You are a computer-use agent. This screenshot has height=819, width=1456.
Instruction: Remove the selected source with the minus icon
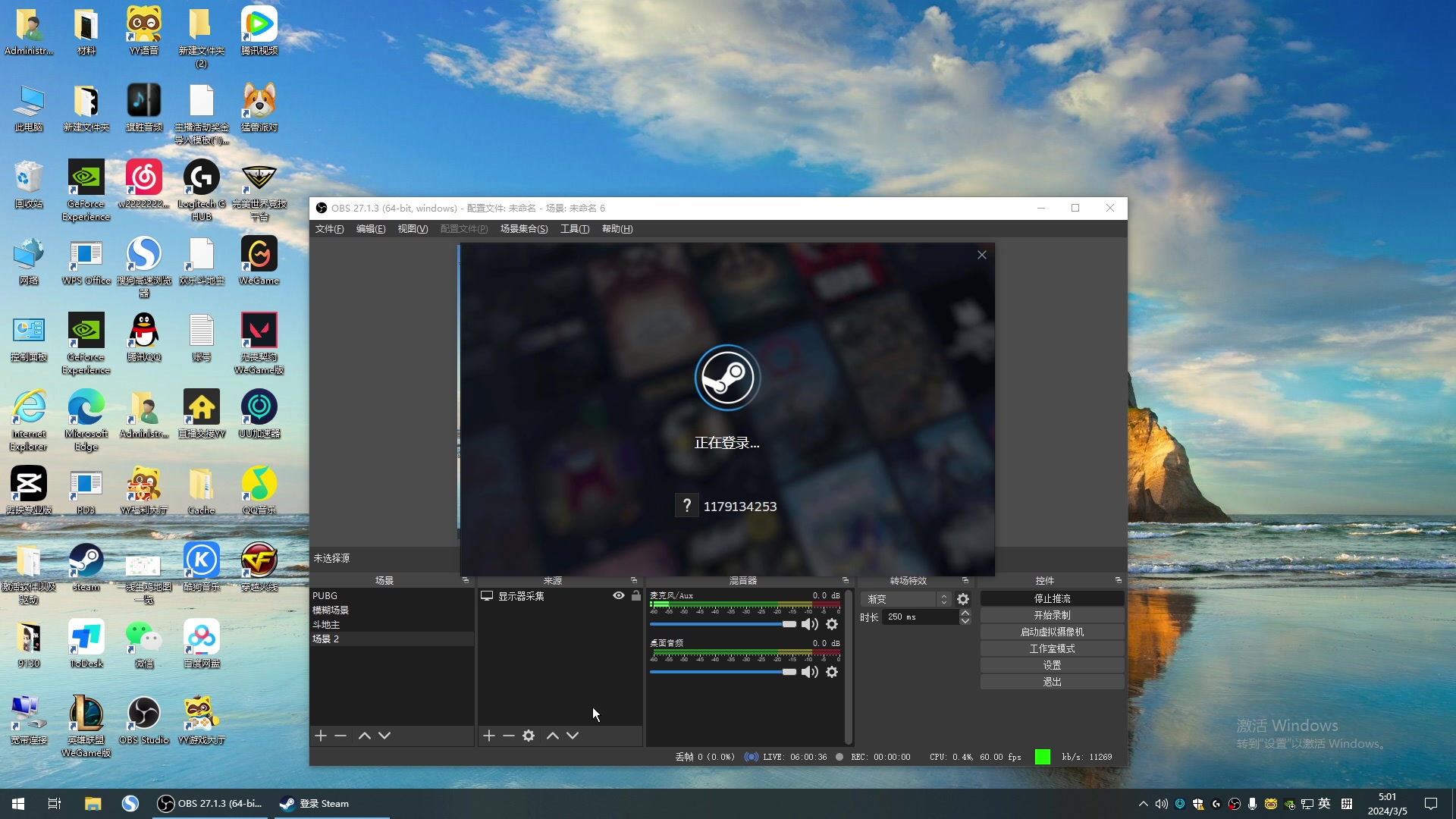coord(509,736)
